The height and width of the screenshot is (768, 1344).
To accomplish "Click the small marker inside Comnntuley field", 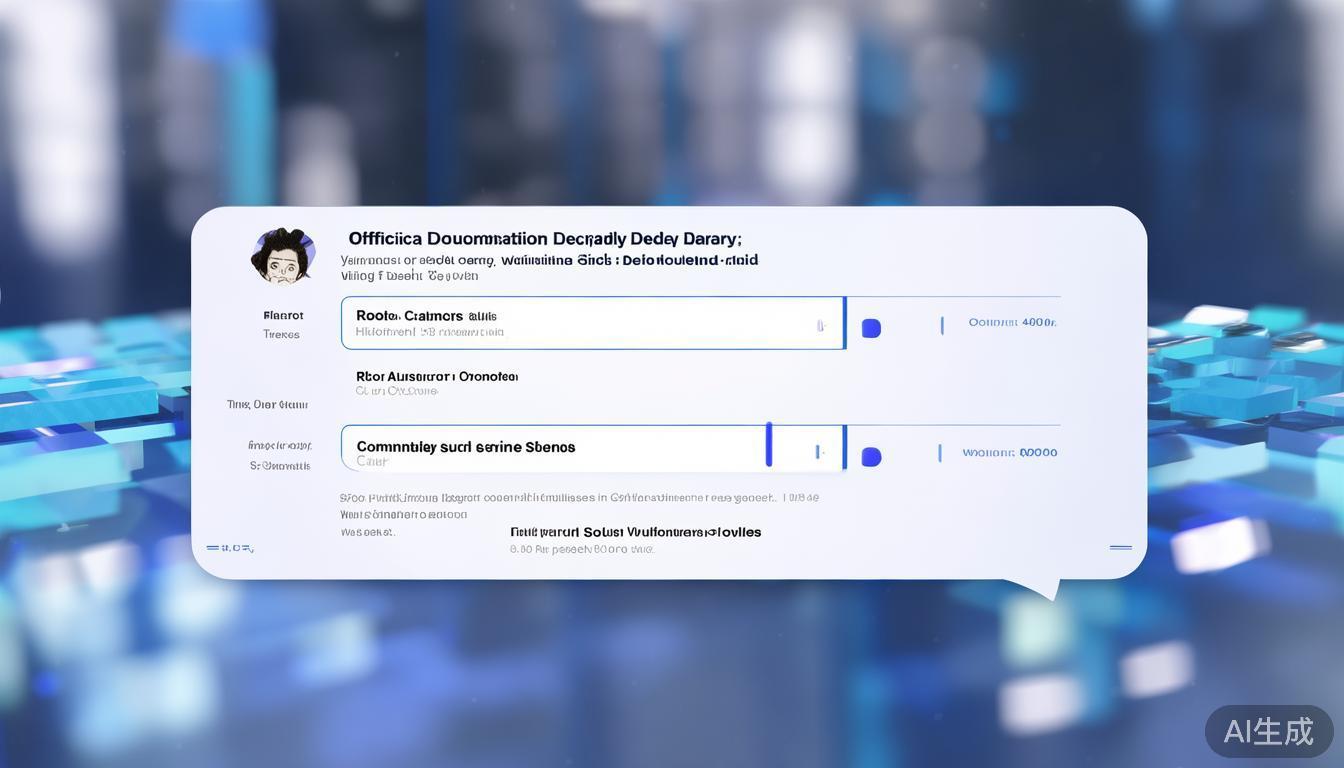I will tap(819, 452).
